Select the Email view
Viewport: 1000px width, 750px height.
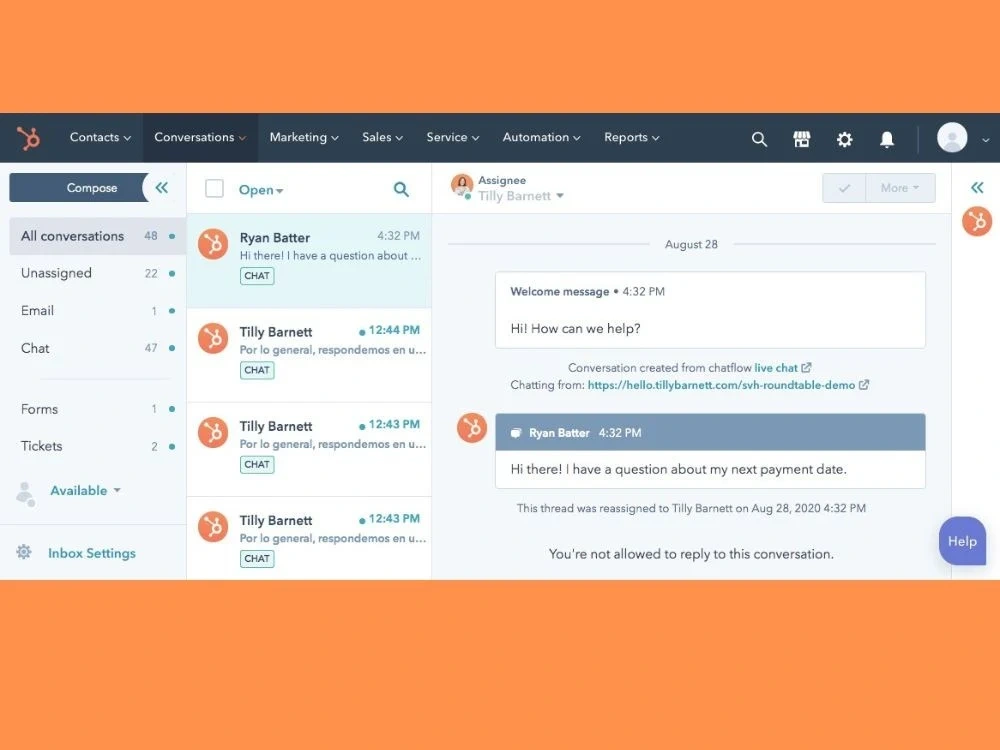[x=98, y=311]
